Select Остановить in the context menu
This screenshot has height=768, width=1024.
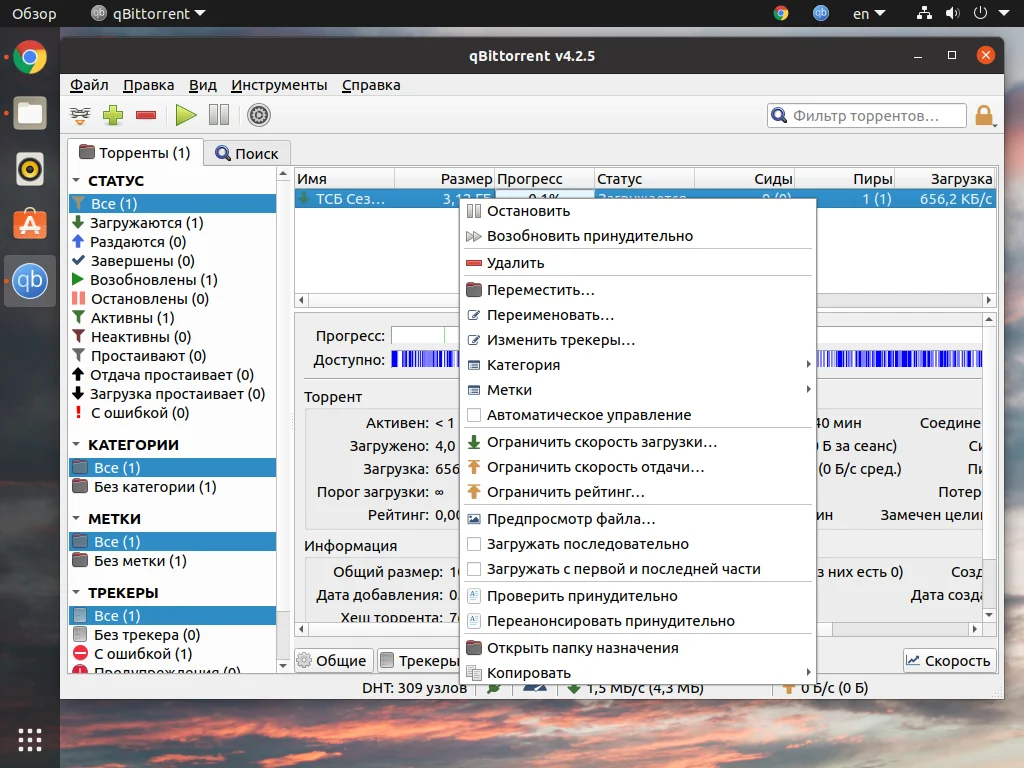[x=528, y=211]
